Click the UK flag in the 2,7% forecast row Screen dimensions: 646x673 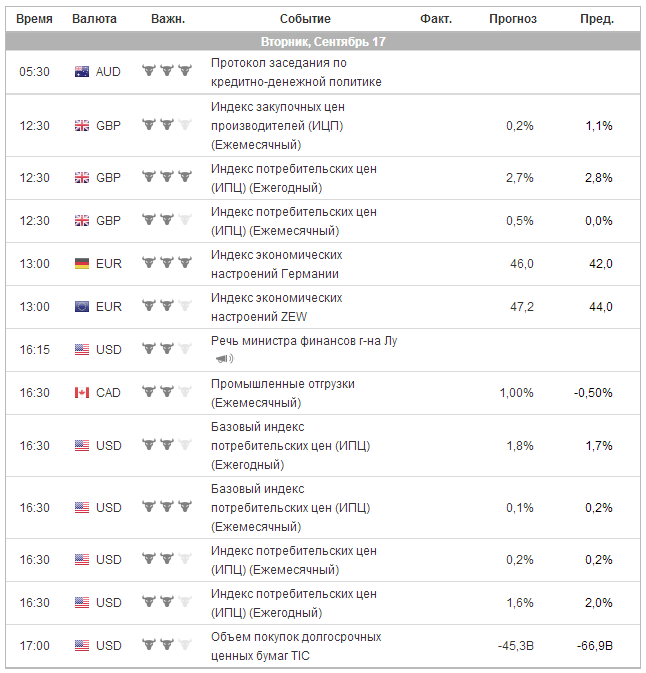[82, 178]
